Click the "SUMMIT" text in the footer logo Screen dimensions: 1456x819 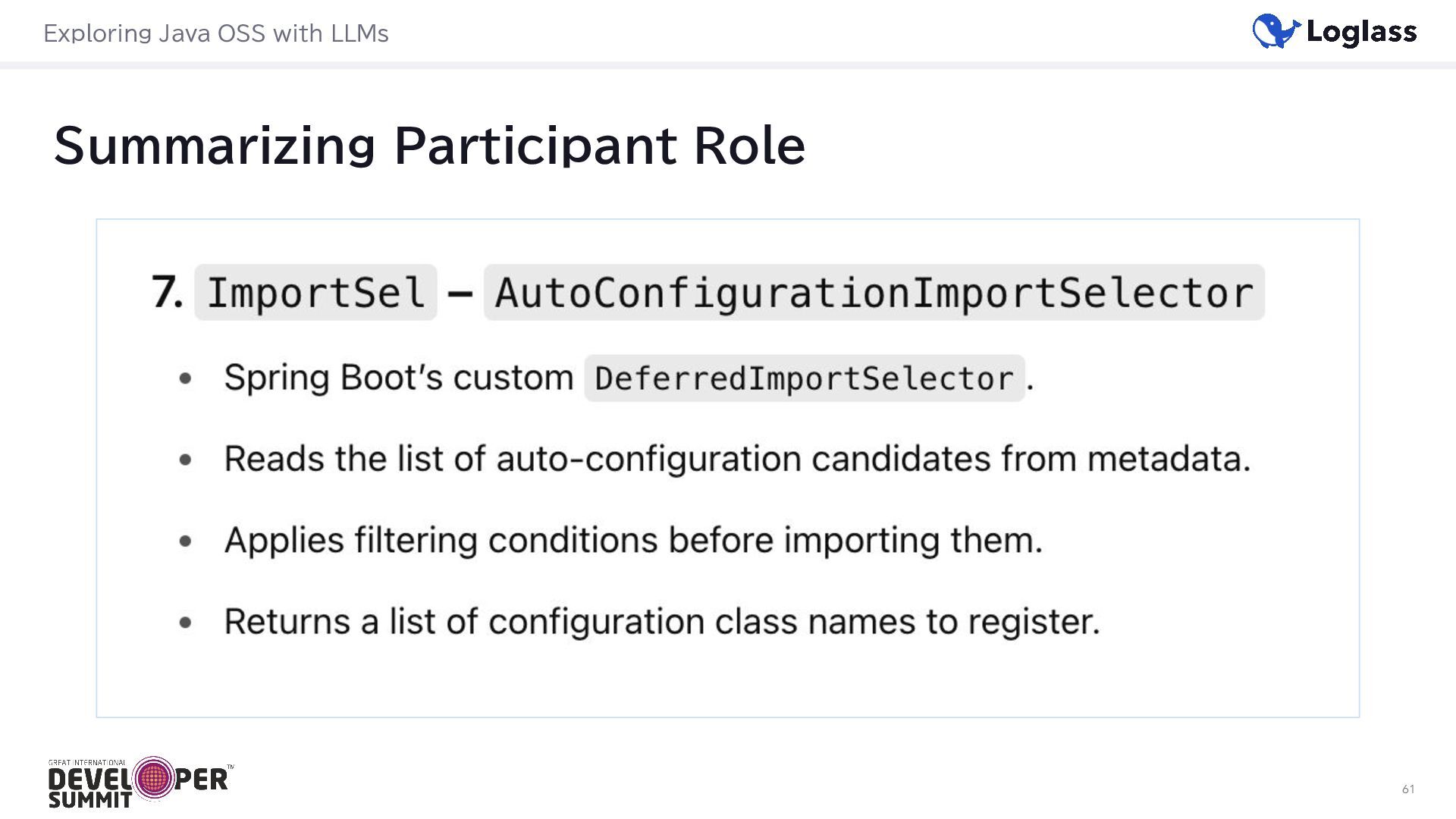pos(89,799)
